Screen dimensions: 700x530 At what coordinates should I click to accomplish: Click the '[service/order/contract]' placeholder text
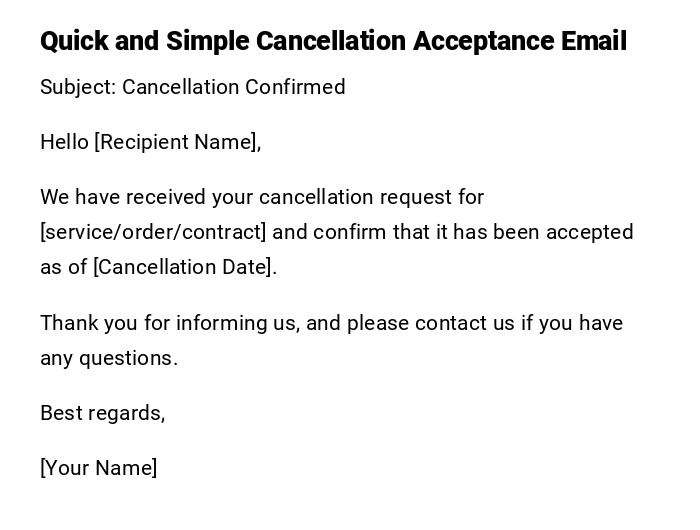[x=153, y=232]
